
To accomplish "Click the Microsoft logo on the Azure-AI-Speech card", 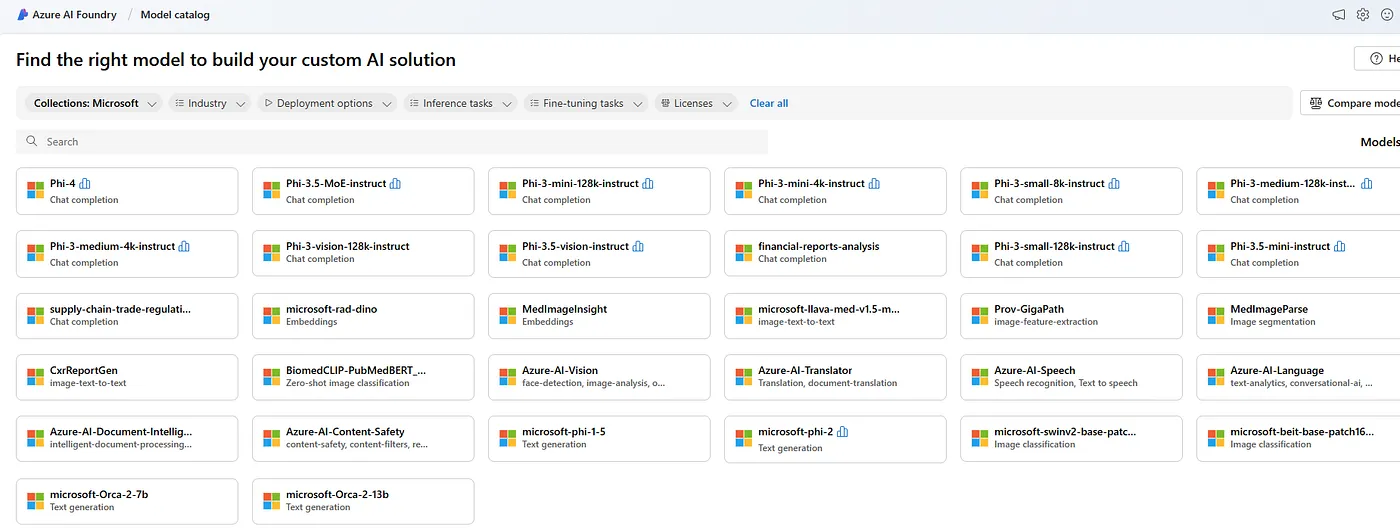I will coord(979,376).
